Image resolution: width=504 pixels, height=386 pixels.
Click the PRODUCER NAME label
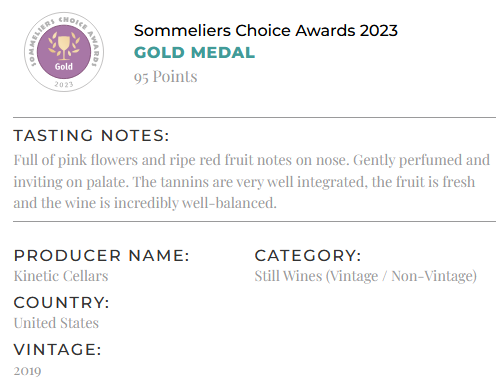coord(101,256)
